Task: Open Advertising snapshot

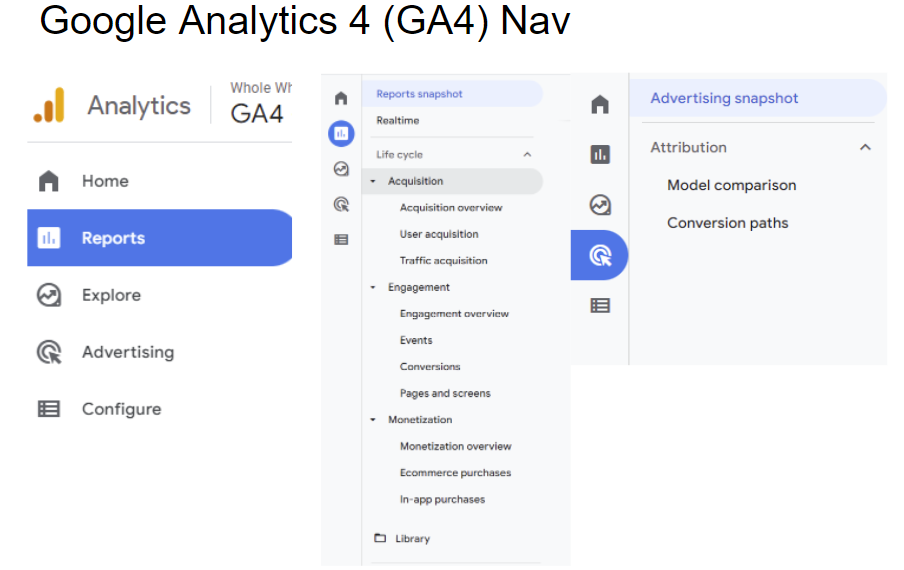Action: pos(758,98)
